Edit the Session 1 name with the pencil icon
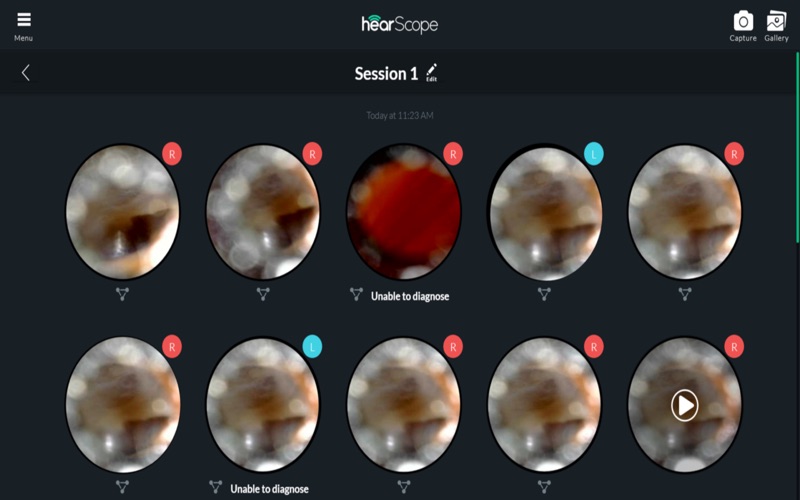800x500 pixels. click(x=432, y=72)
